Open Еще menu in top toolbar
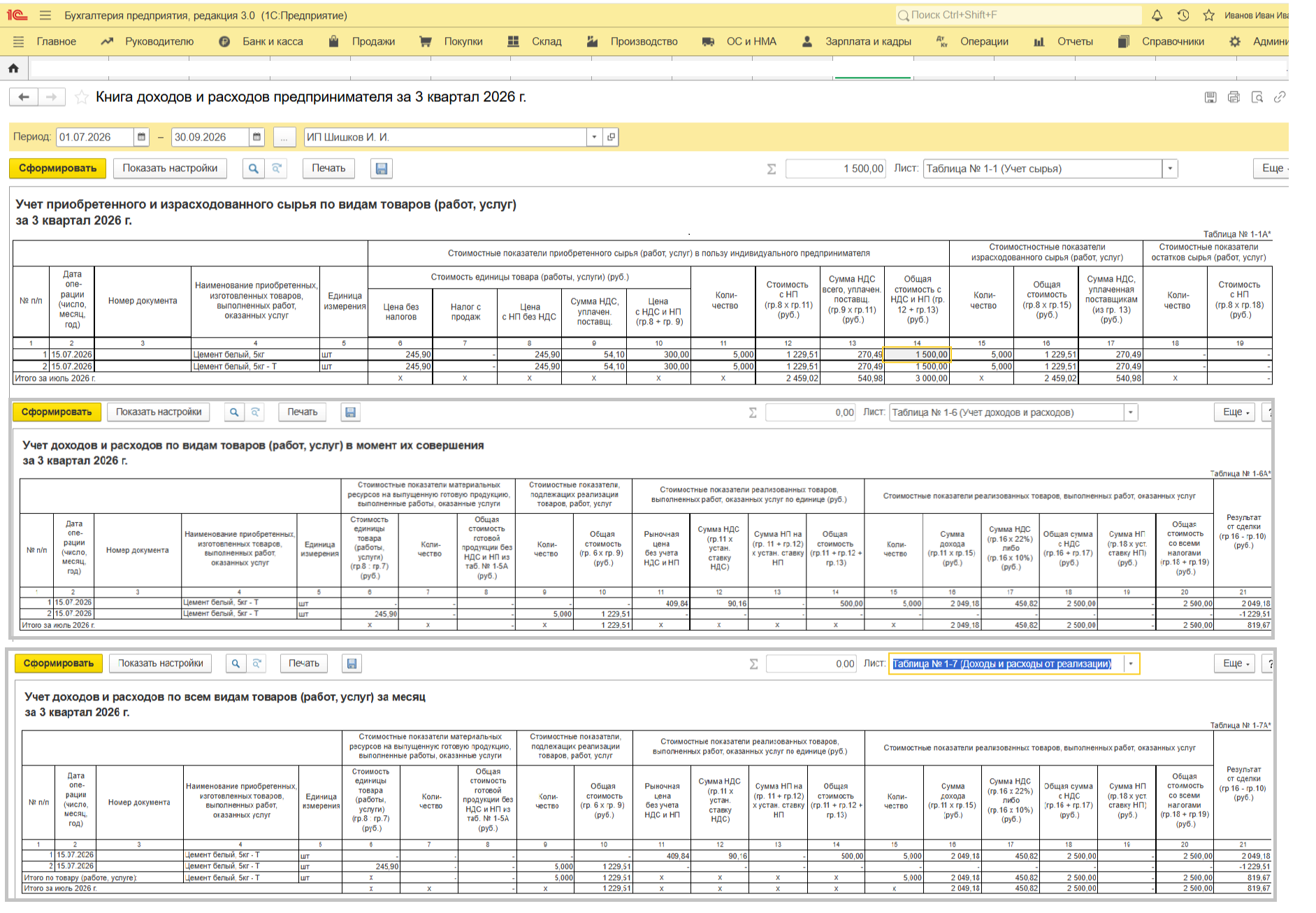This screenshot has height=913, width=1316. [x=1272, y=168]
